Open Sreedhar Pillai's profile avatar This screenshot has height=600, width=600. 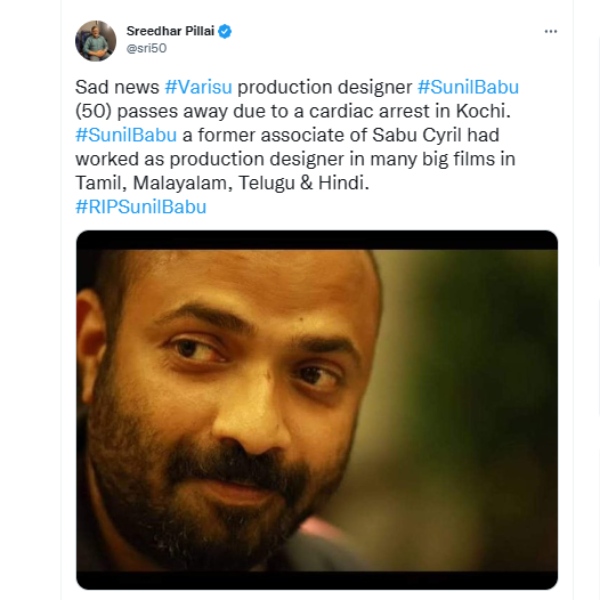point(96,40)
